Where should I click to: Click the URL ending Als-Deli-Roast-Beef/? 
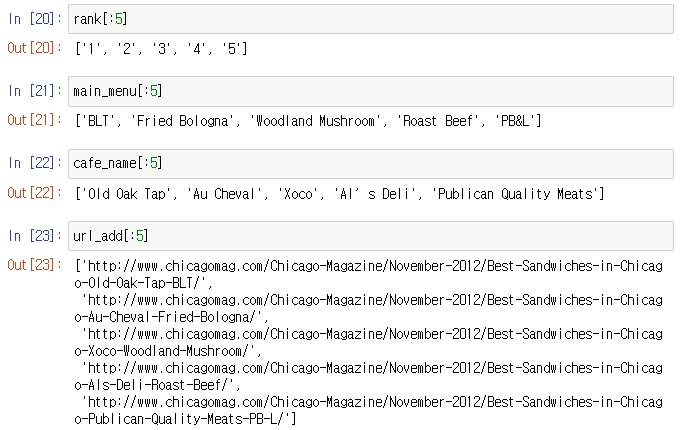369,377
